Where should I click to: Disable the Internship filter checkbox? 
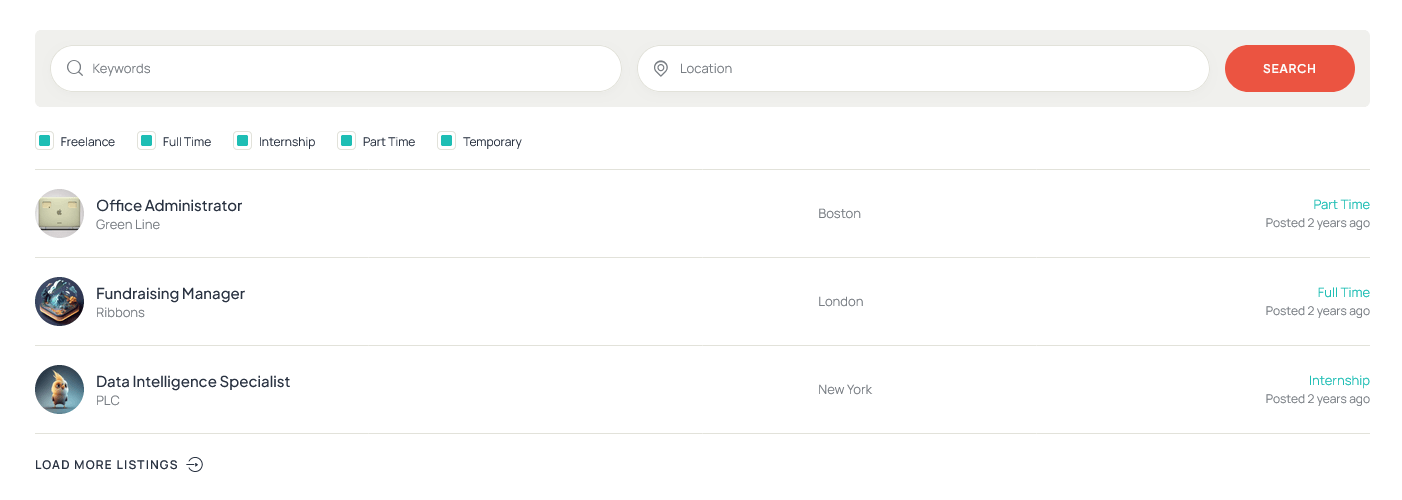coord(242,141)
